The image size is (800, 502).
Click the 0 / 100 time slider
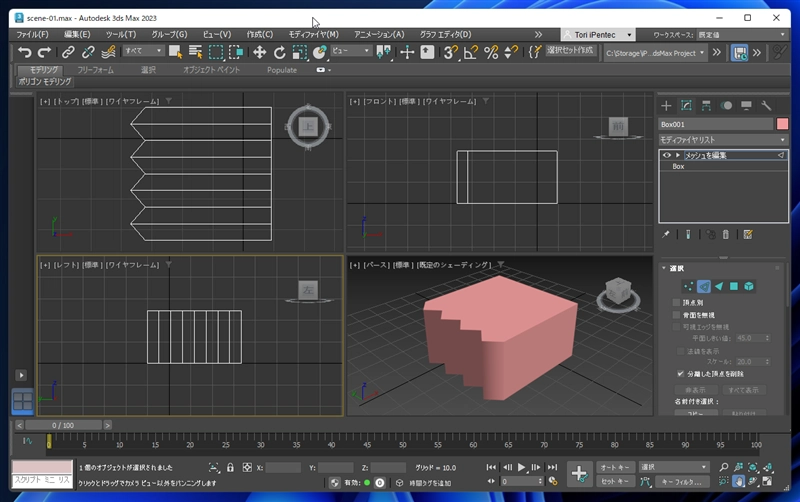pyautogui.click(x=63, y=425)
